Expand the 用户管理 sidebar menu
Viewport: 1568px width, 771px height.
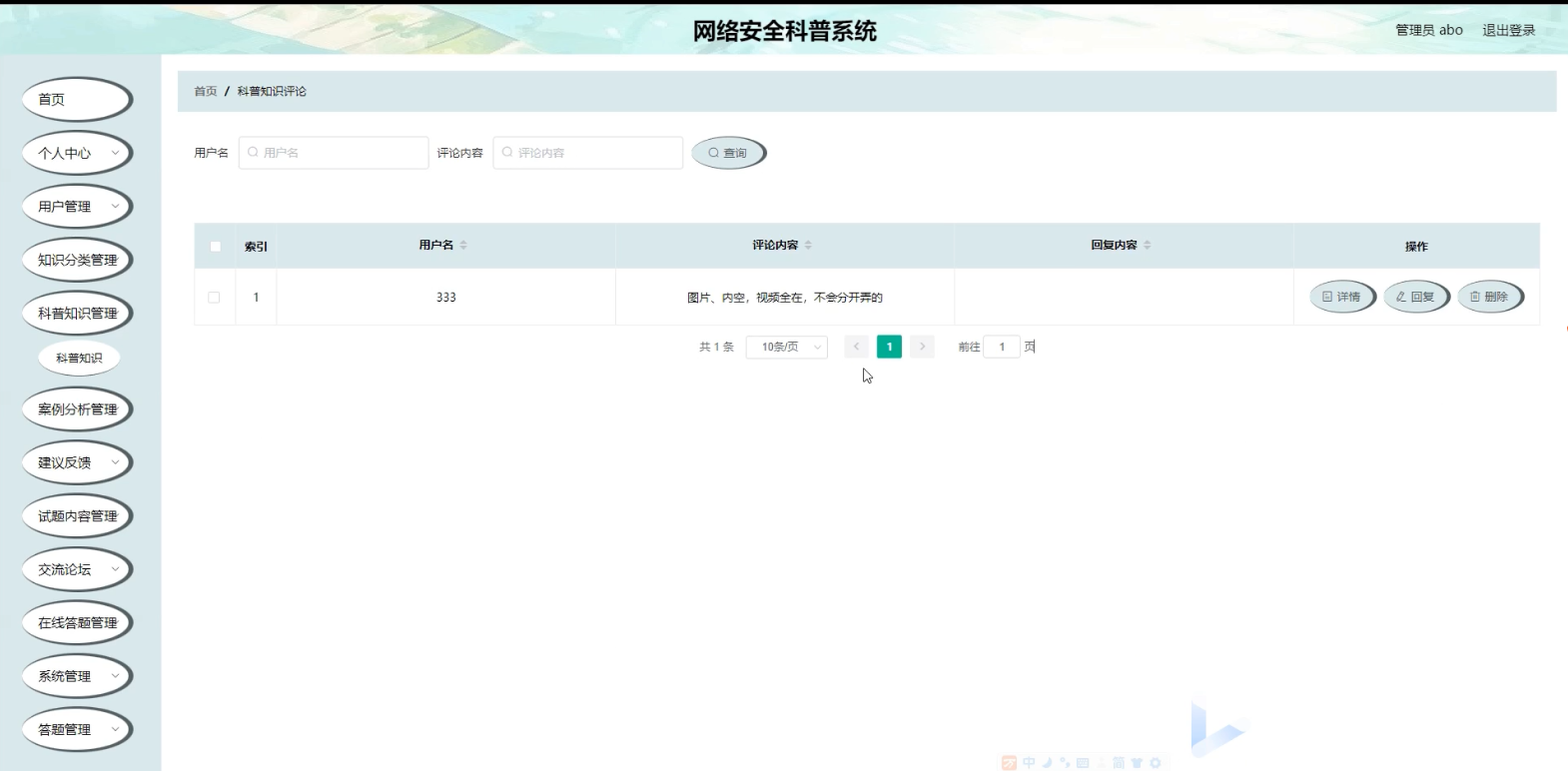coord(77,207)
